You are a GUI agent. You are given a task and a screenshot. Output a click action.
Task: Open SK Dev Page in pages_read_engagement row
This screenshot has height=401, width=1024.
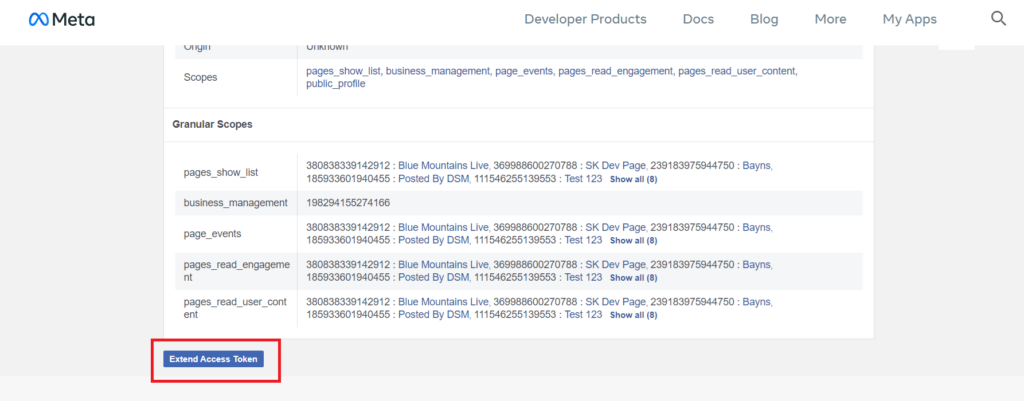click(x=615, y=265)
